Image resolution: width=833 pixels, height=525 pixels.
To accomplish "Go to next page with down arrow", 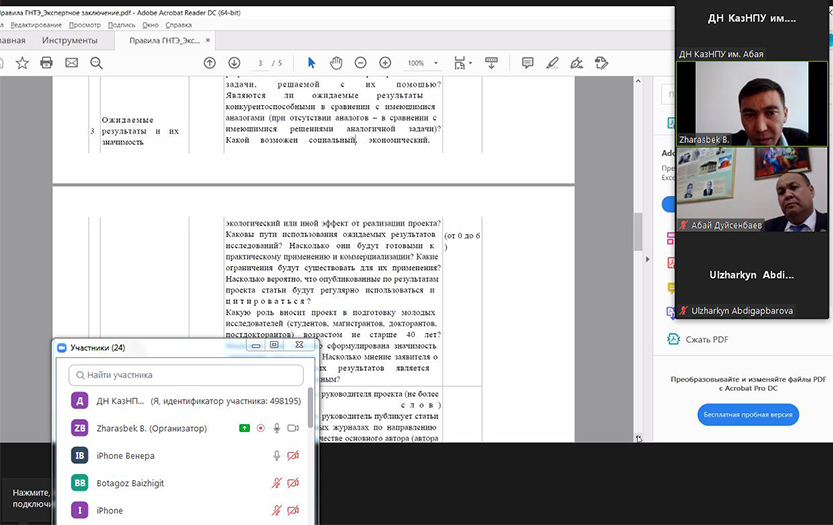I will click(234, 62).
